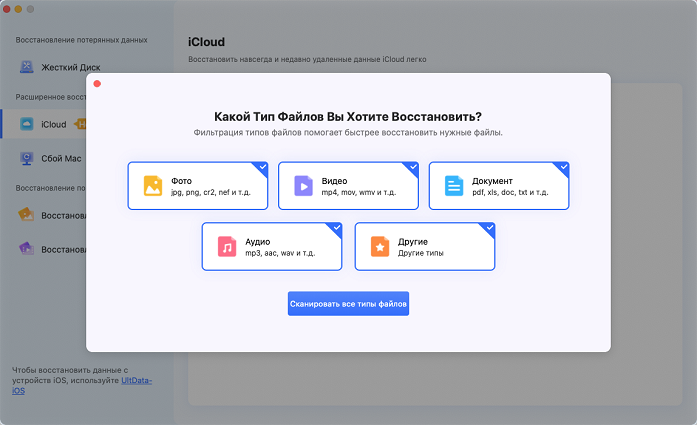Click the Жесткий Диск sidebar icon
The image size is (697, 425).
[x=27, y=67]
